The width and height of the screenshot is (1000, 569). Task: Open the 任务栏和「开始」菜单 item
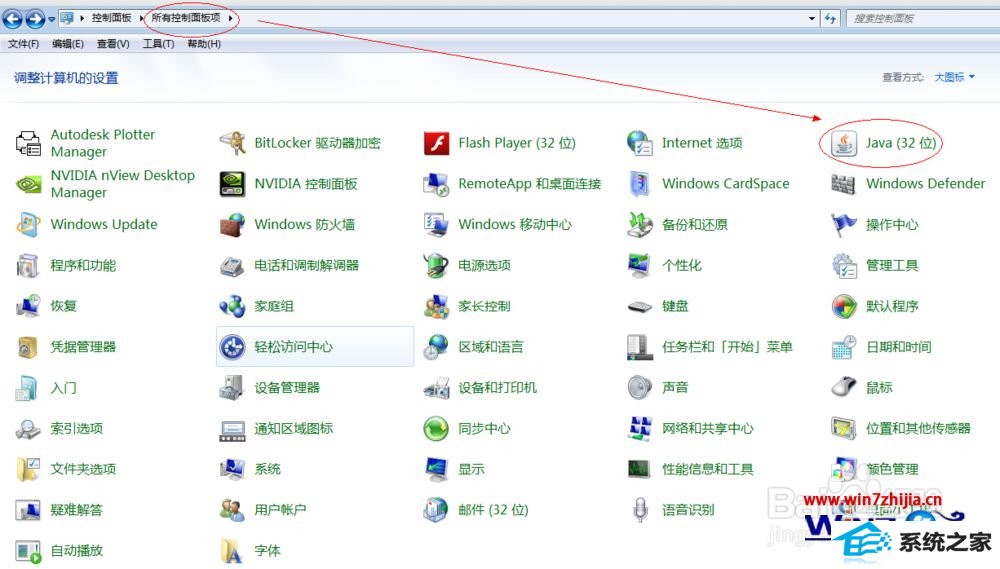click(x=710, y=347)
